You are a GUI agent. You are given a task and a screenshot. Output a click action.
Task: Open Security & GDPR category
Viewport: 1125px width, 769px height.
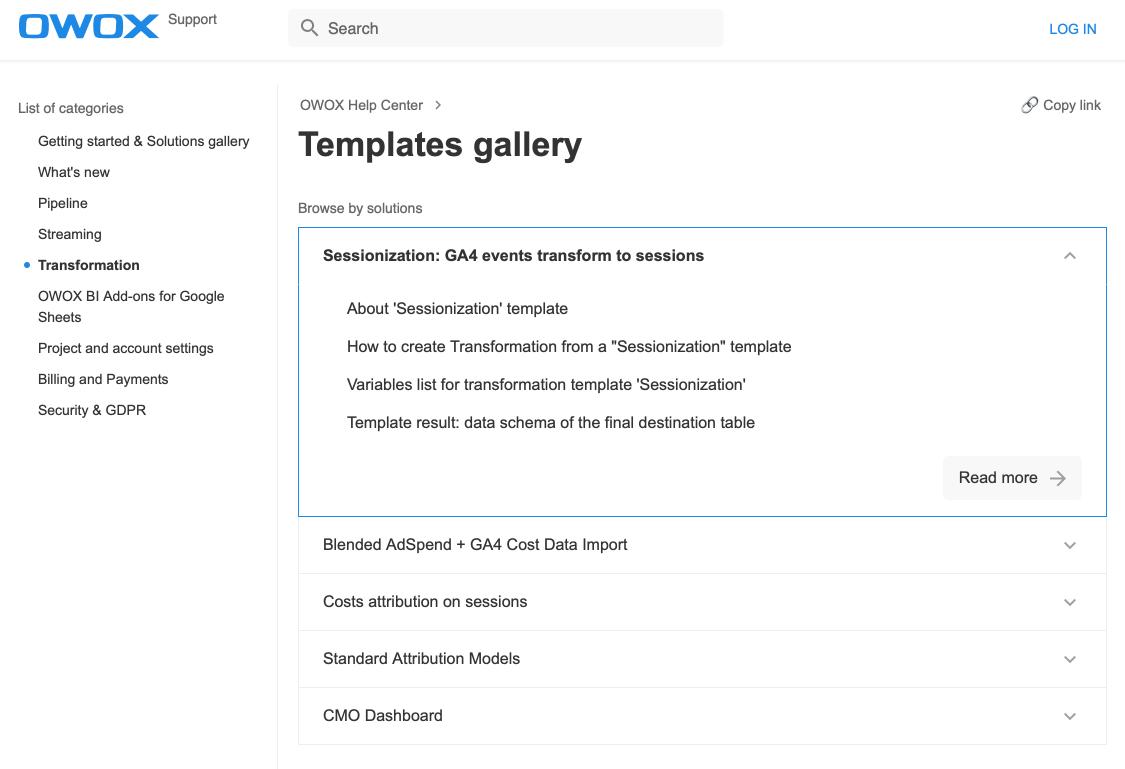pos(92,410)
